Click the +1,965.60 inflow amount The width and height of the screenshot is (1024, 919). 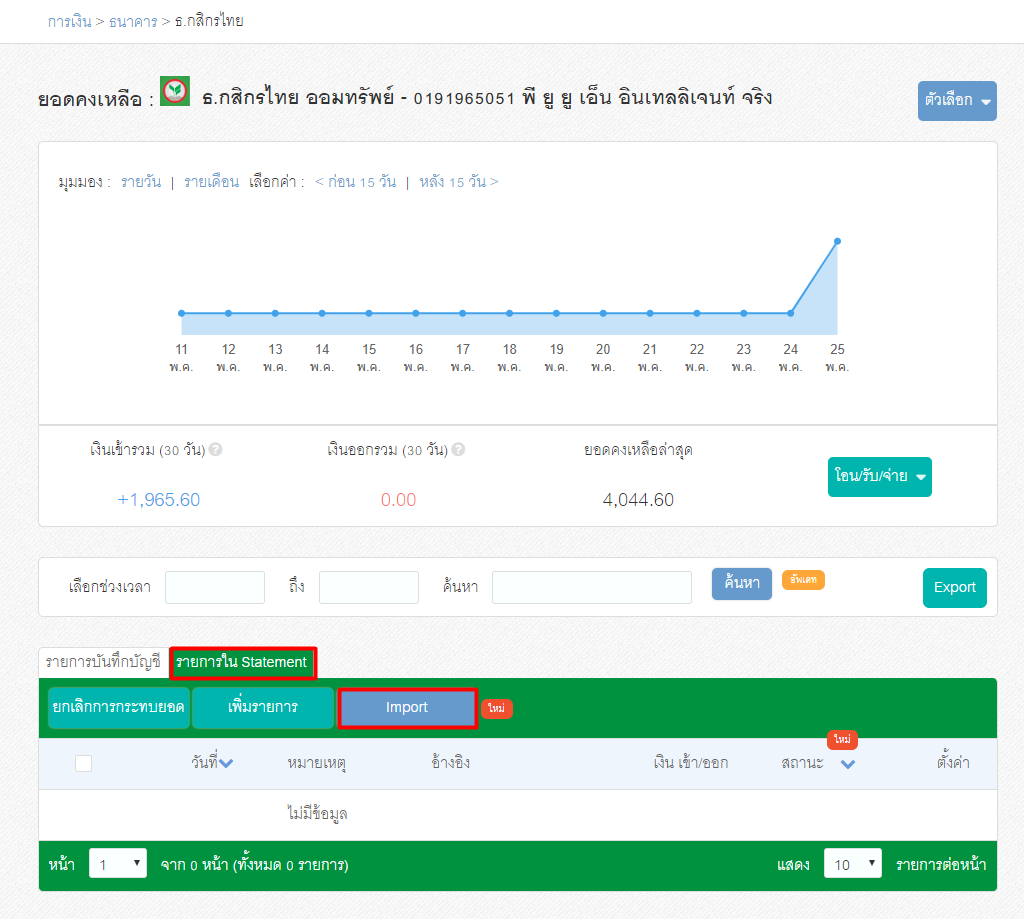159,500
